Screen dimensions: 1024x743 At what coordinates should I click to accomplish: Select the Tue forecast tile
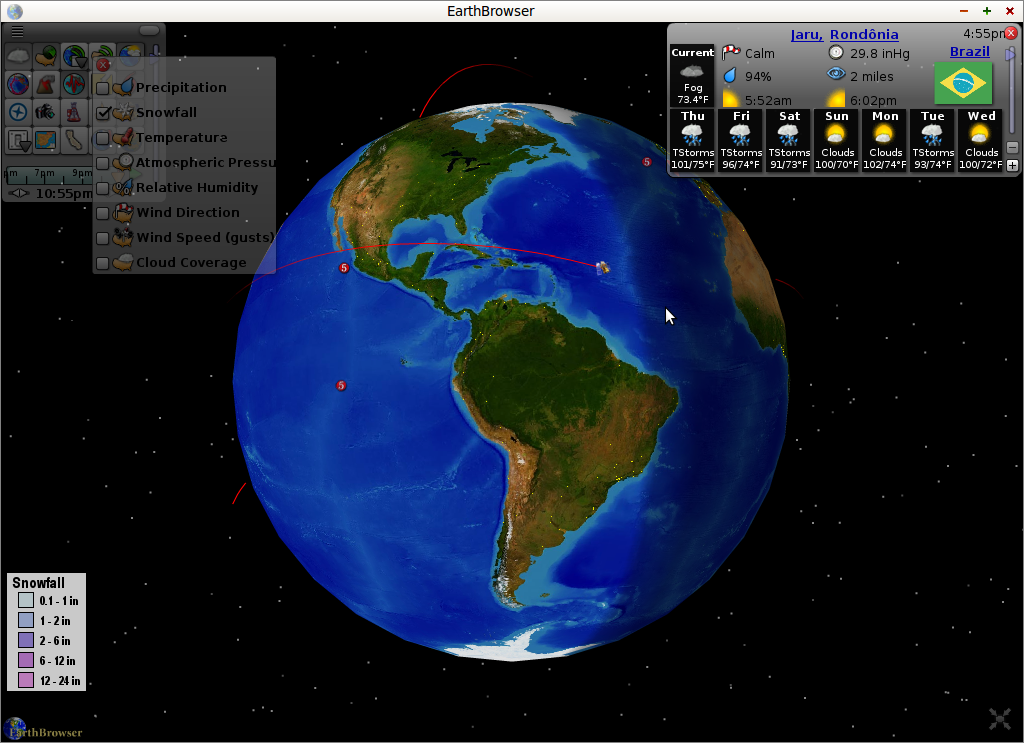(933, 140)
